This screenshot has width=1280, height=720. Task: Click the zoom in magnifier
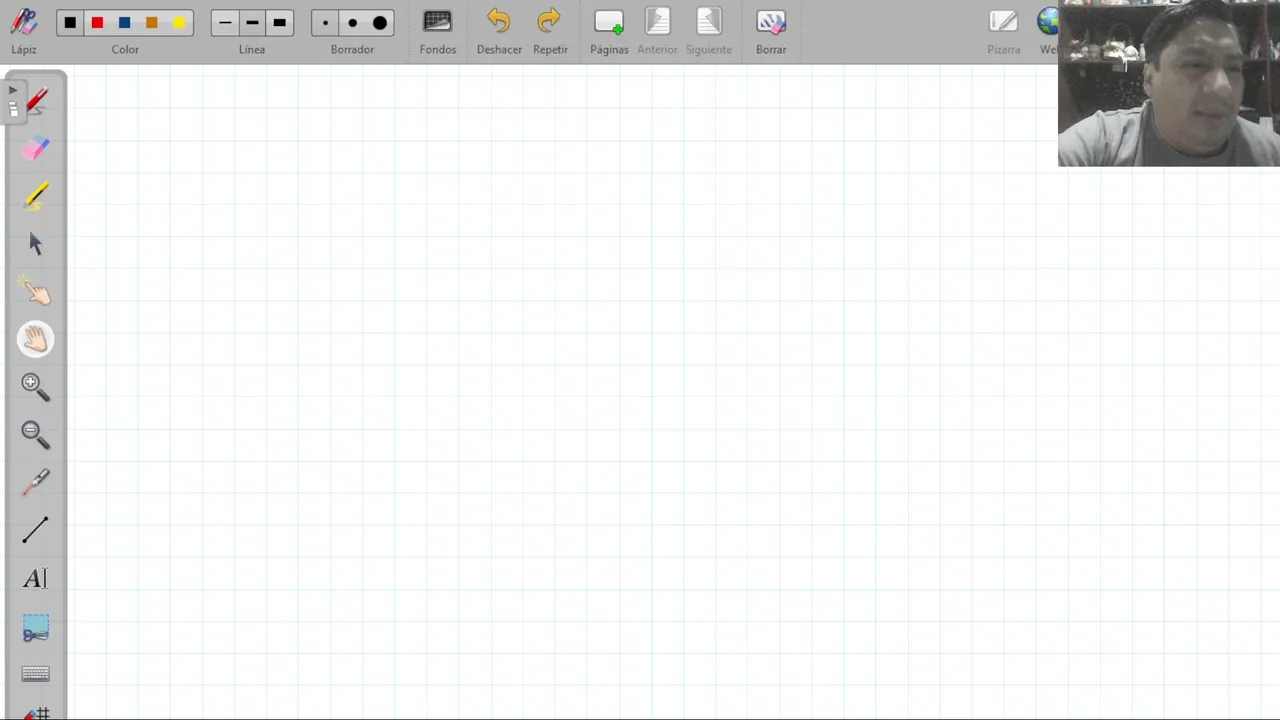point(35,387)
